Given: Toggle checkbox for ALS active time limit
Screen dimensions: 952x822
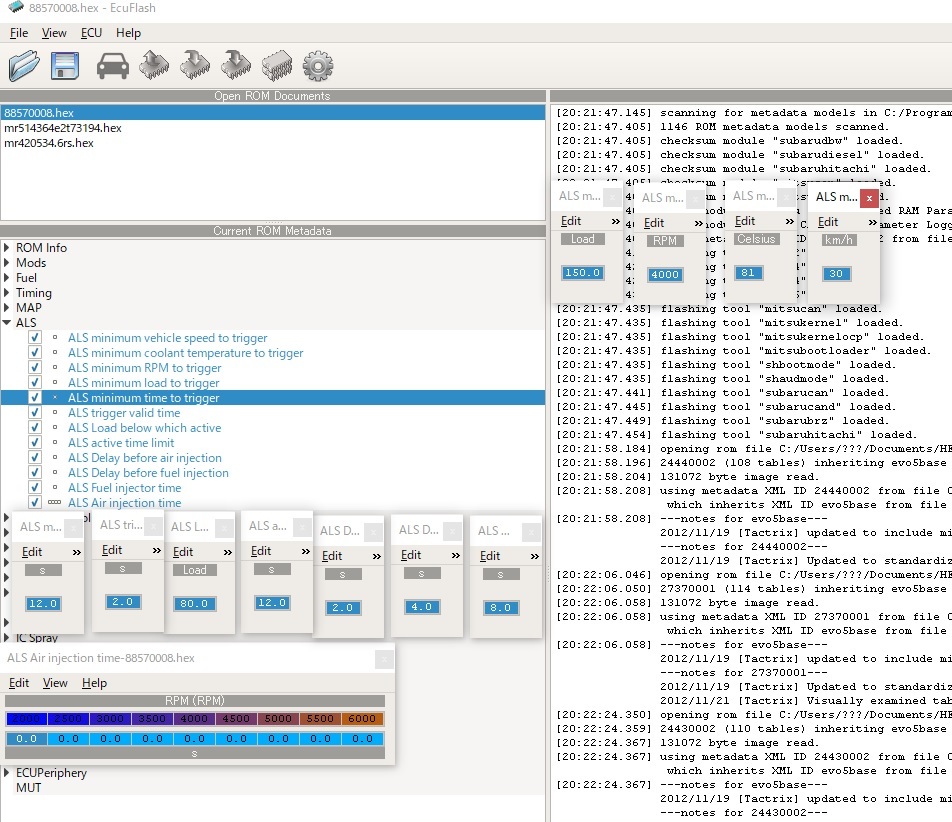Looking at the screenshot, I should 35,443.
